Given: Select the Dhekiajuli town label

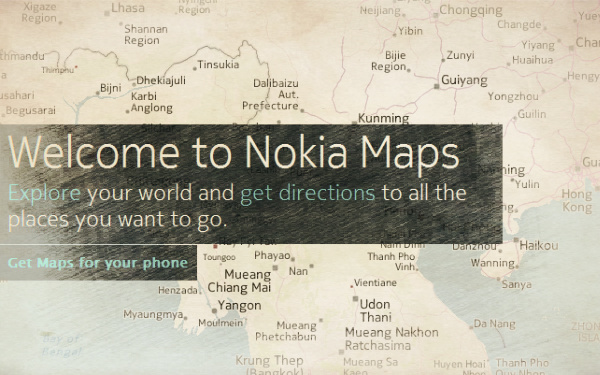Looking at the screenshot, I should point(161,80).
